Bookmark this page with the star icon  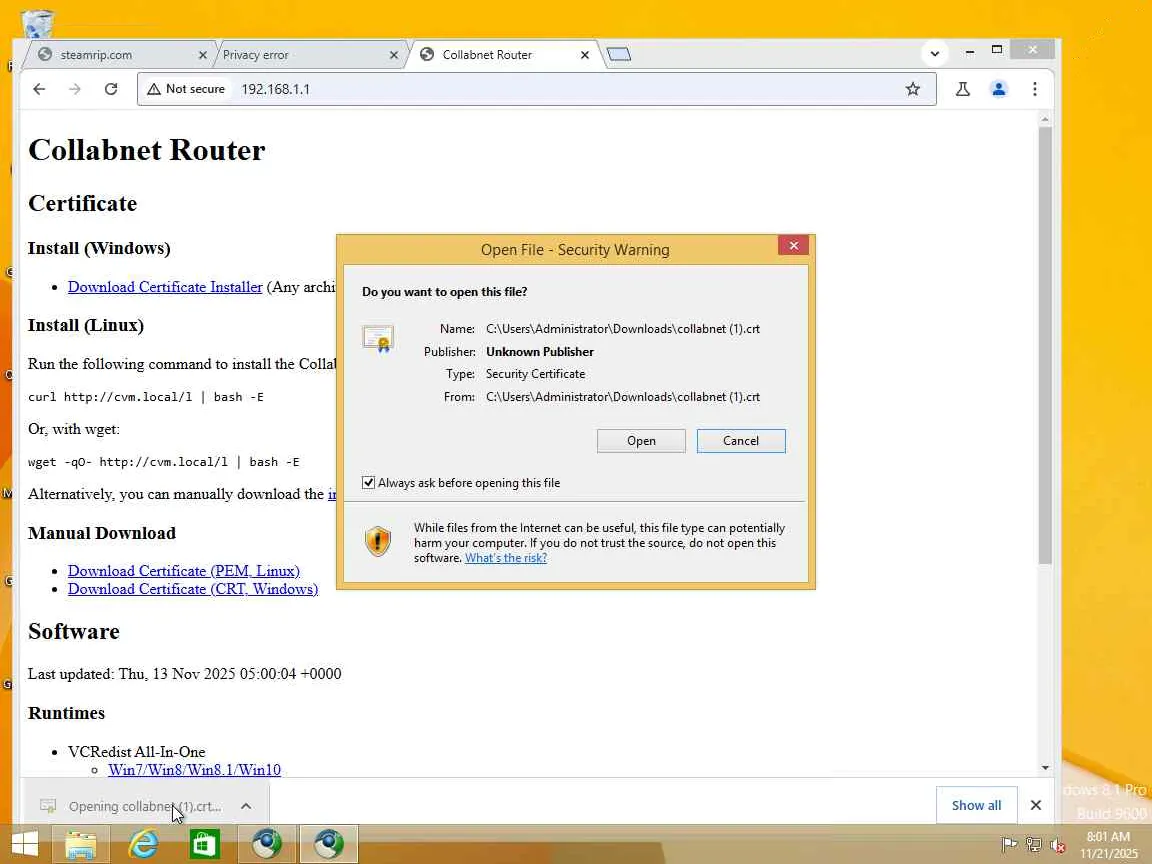(912, 89)
